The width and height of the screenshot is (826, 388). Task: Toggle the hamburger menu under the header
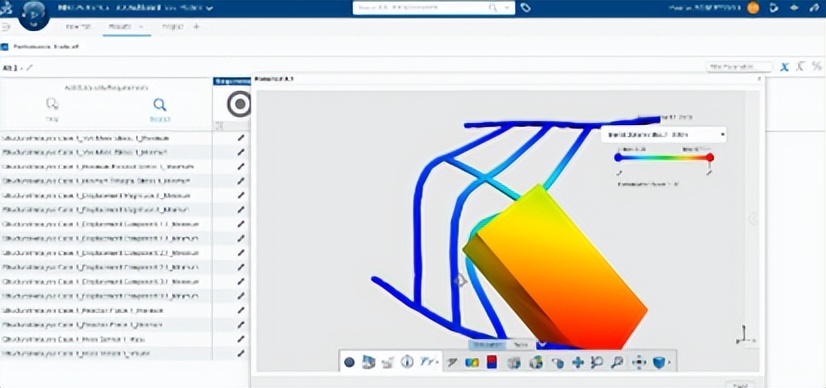click(5, 26)
